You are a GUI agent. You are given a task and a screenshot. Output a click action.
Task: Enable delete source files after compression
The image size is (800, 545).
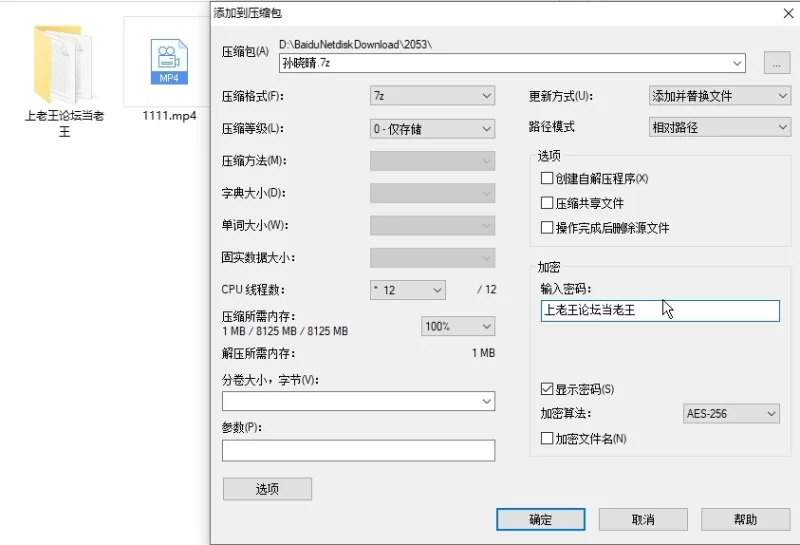click(x=547, y=228)
